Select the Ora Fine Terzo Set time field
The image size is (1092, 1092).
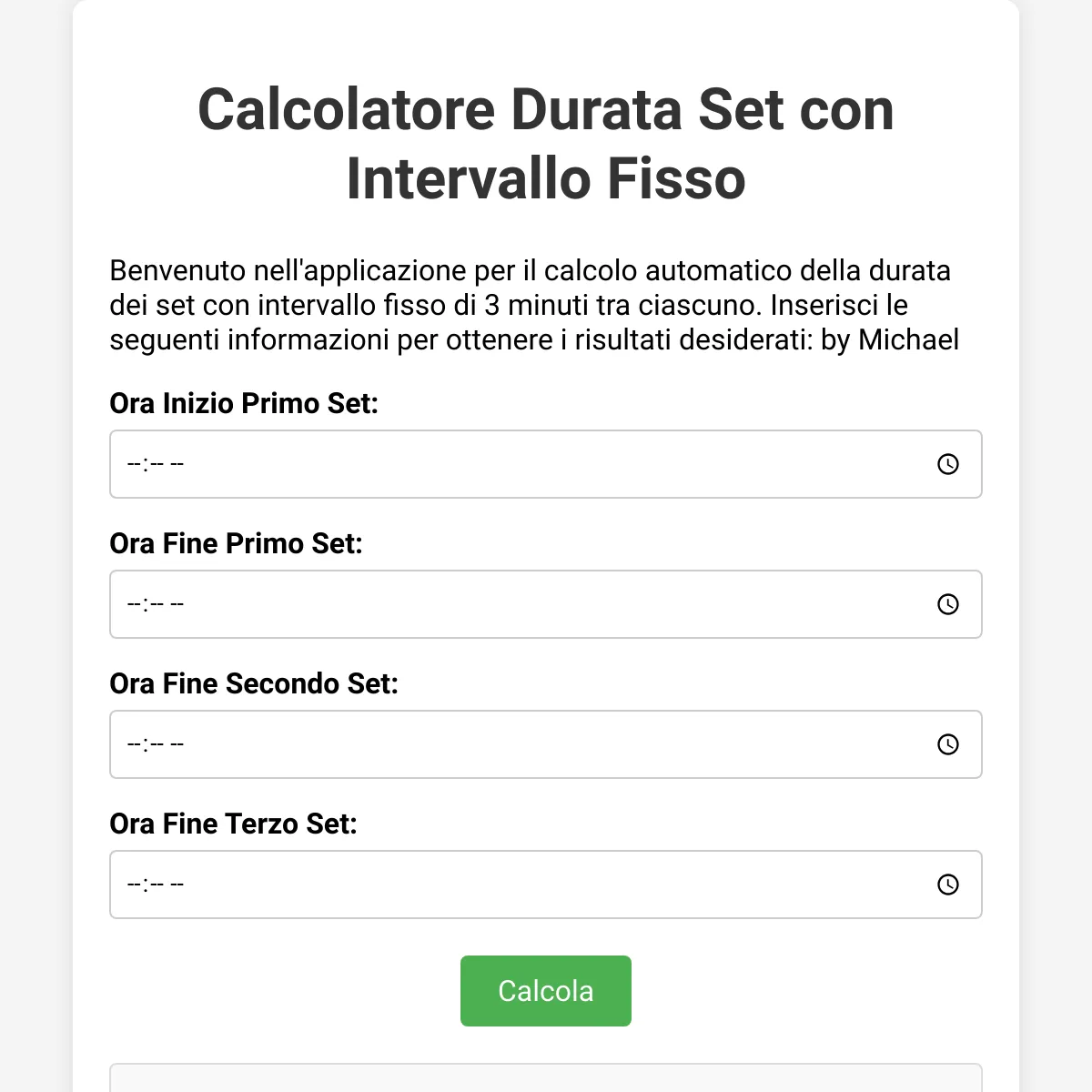(546, 885)
